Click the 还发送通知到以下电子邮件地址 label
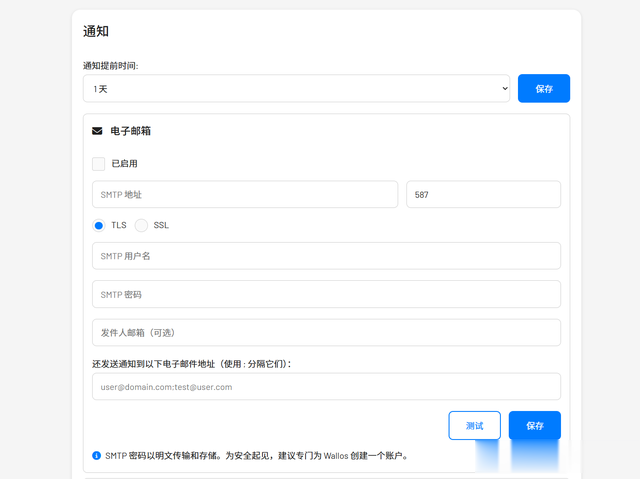 tap(191, 364)
